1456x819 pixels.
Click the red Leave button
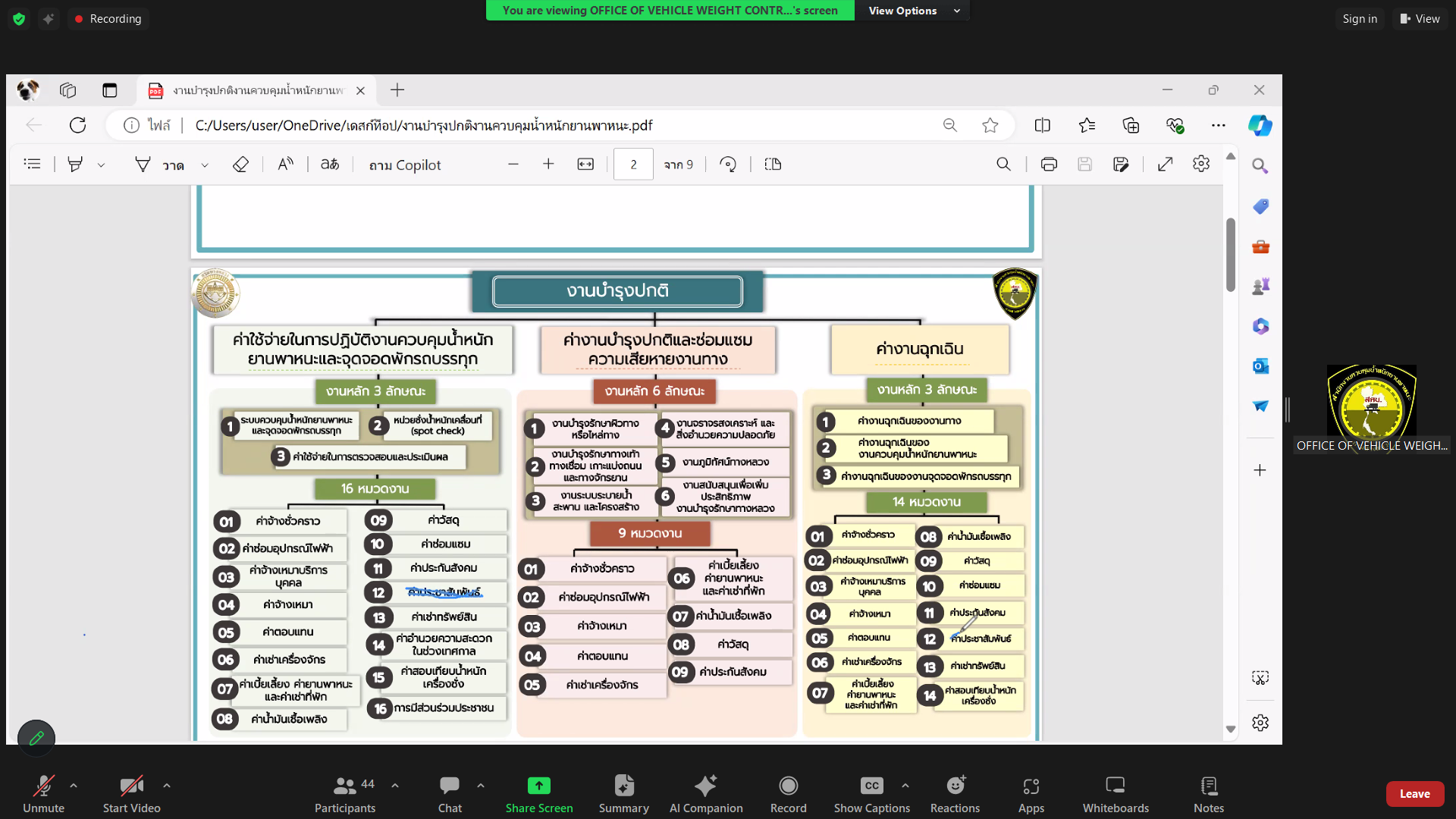pyautogui.click(x=1414, y=794)
